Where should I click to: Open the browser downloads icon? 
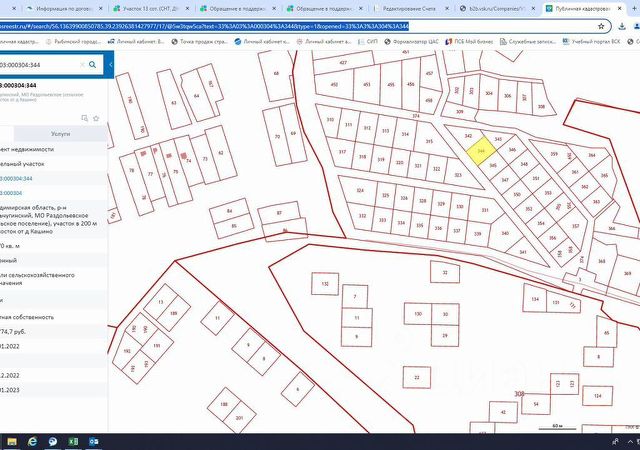tap(622, 26)
